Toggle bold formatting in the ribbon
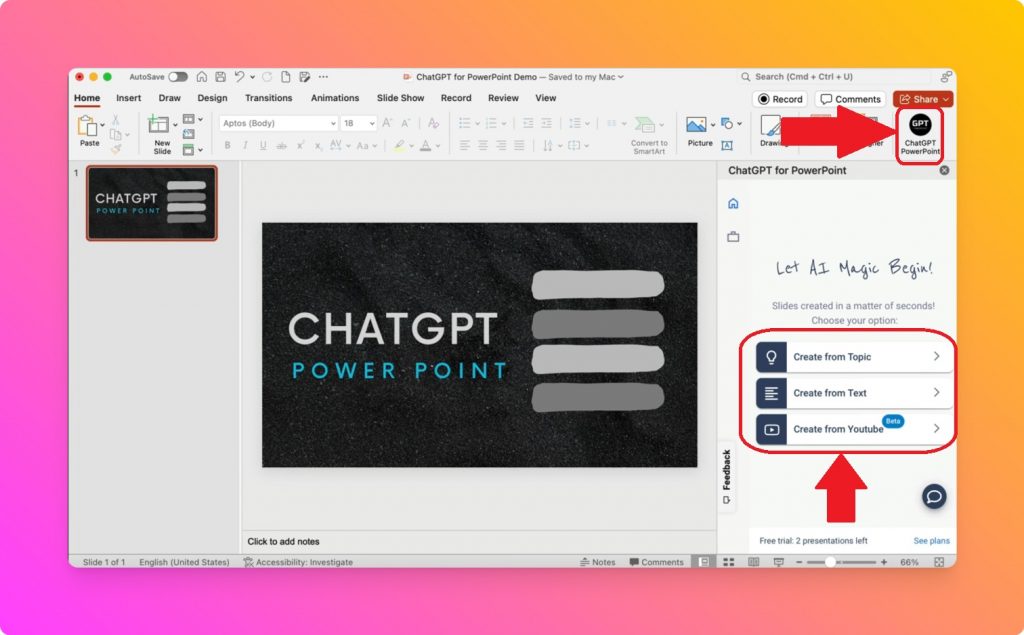 click(227, 145)
